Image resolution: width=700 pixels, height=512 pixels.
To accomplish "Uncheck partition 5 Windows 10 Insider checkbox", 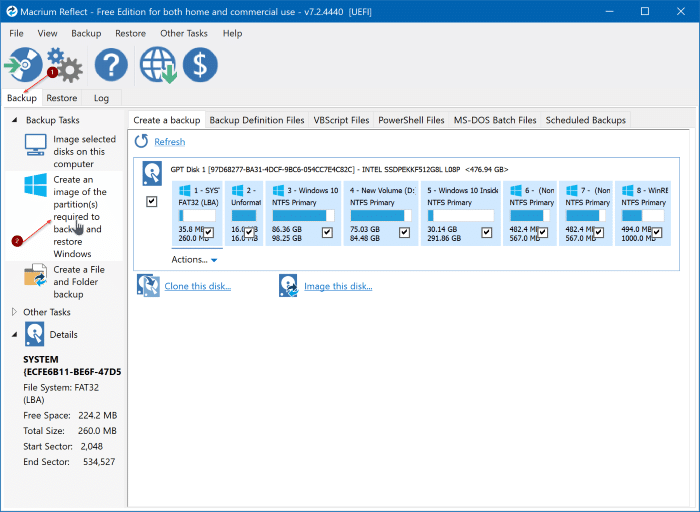I will click(x=487, y=233).
